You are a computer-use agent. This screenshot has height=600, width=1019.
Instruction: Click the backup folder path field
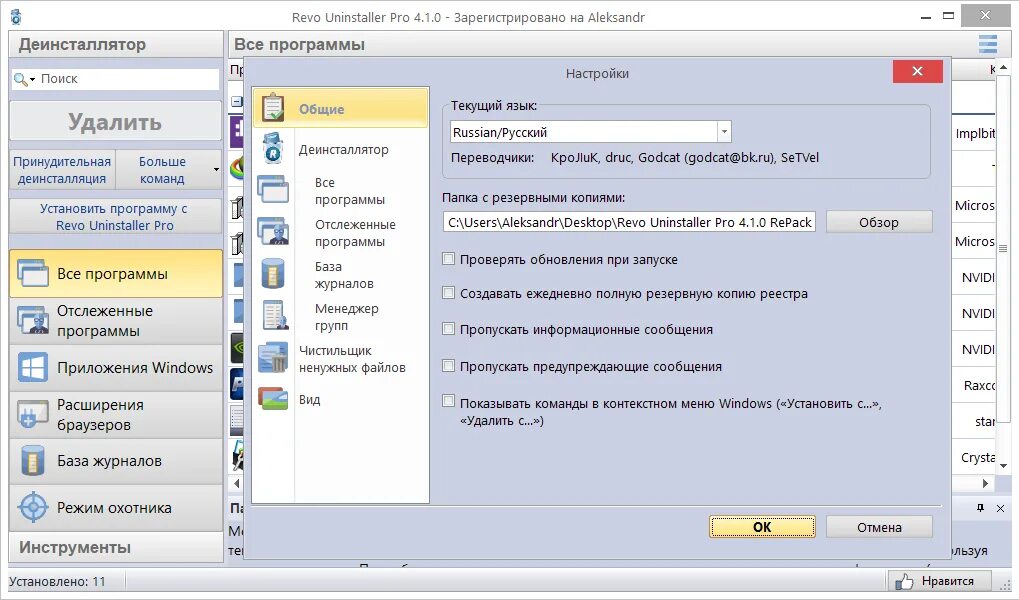[x=629, y=222]
